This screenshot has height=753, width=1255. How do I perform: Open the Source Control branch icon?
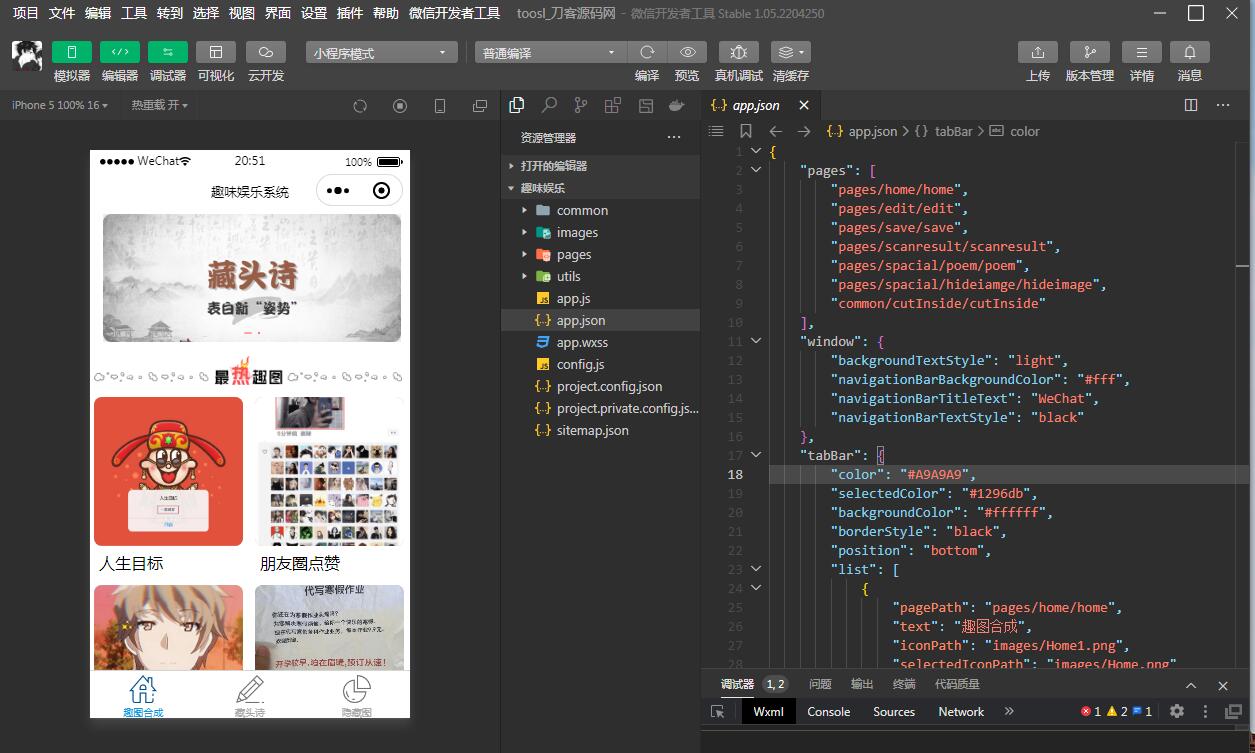(581, 105)
